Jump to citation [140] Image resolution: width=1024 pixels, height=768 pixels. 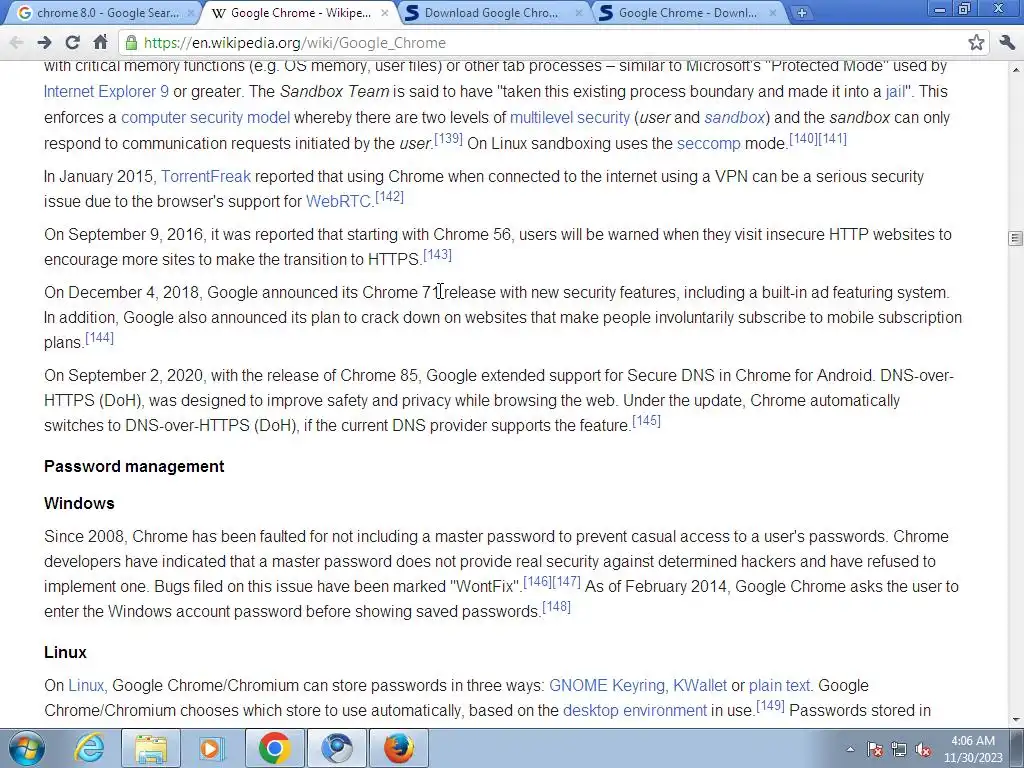803,138
